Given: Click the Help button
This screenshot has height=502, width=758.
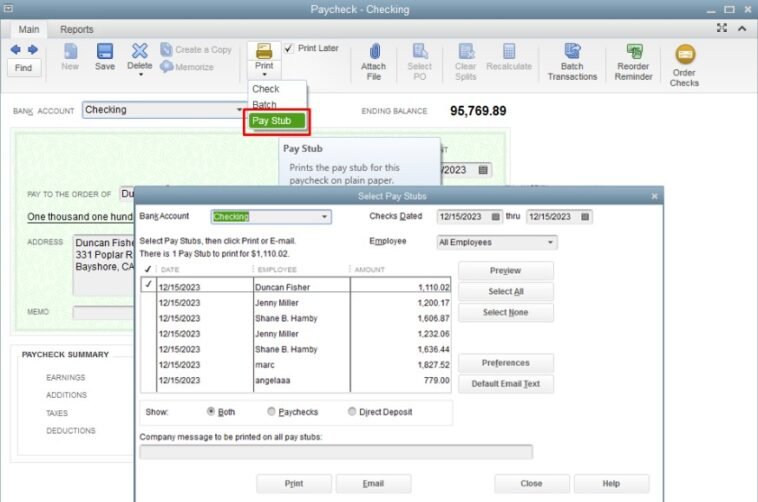Looking at the screenshot, I should [x=611, y=484].
